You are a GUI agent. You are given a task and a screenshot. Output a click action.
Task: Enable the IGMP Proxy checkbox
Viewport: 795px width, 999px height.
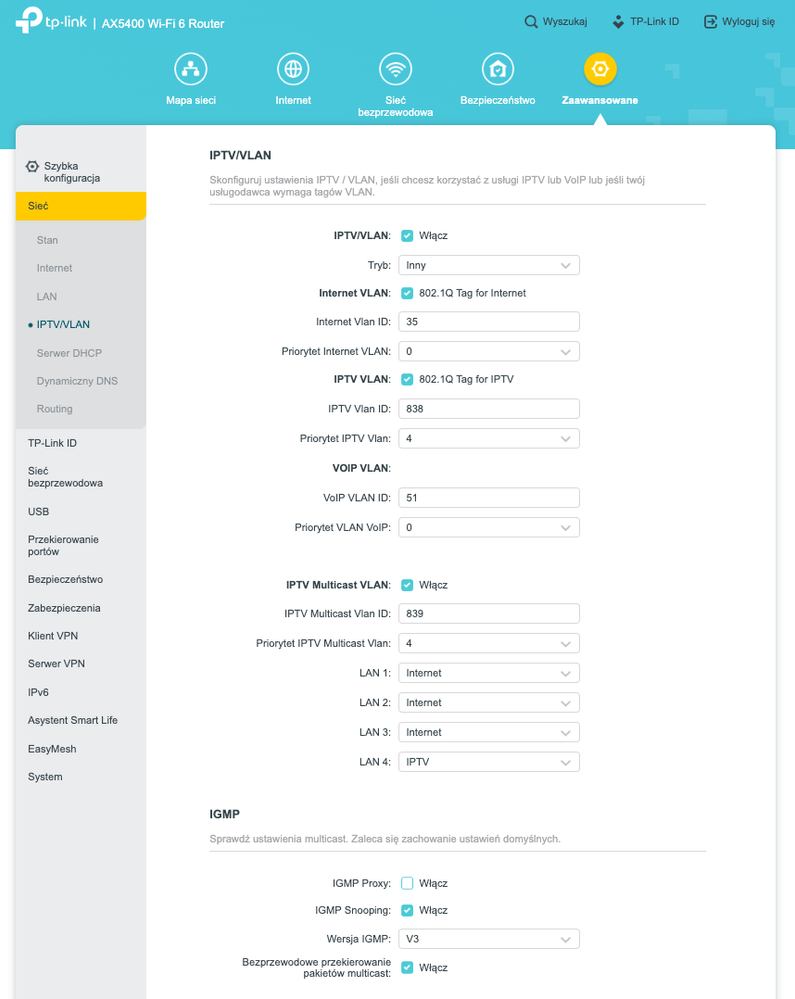[x=407, y=883]
